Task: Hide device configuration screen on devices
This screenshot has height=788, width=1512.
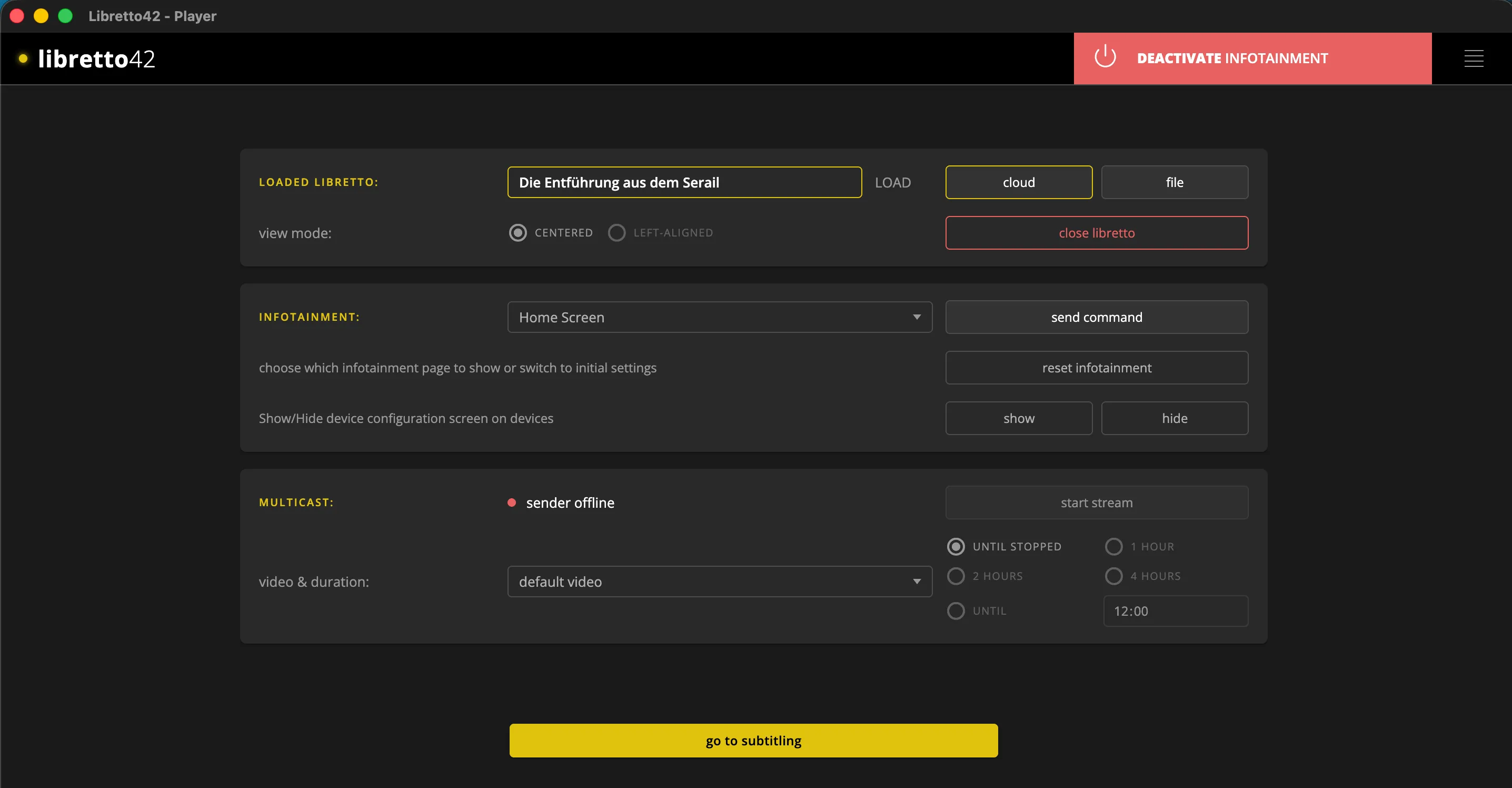Action: (x=1175, y=418)
